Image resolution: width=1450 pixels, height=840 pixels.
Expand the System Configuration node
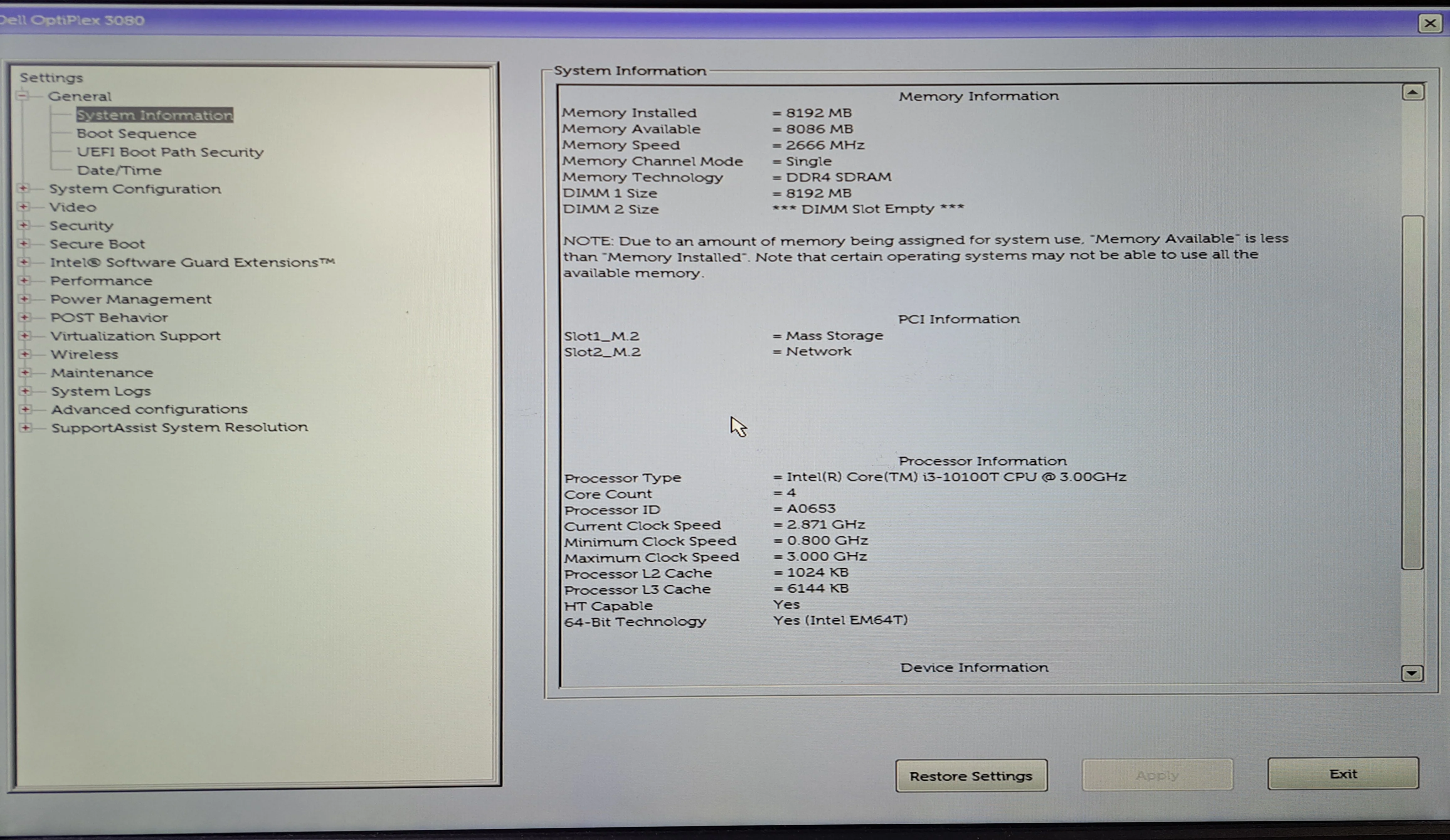(23, 188)
